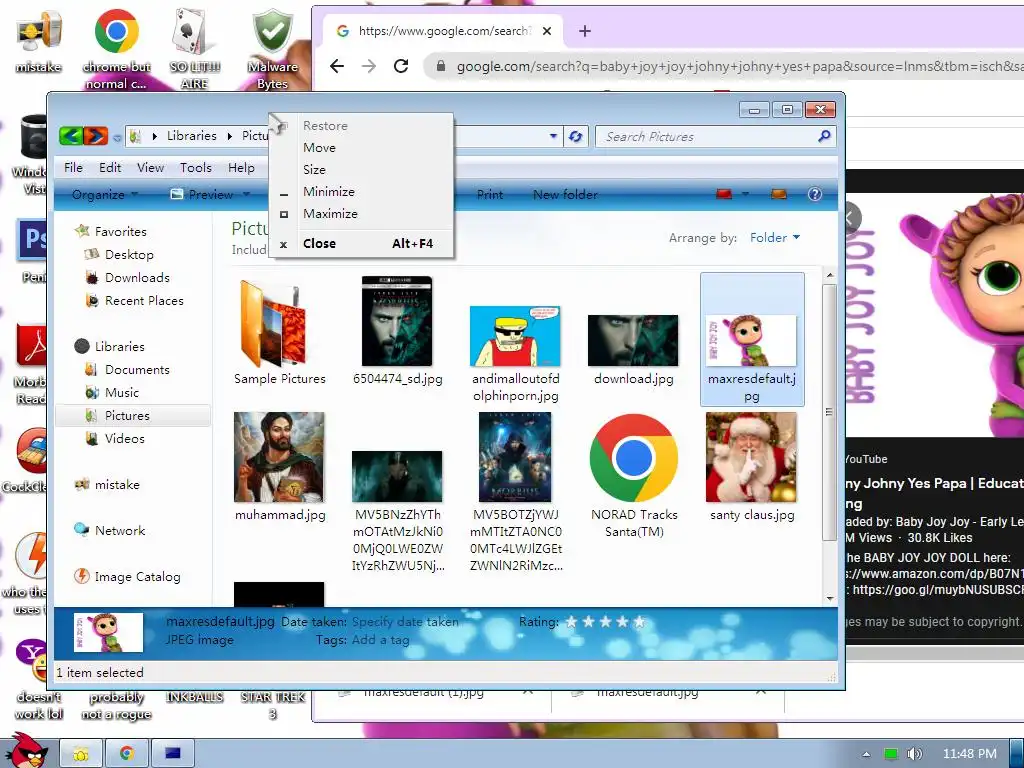Screen dimensions: 1024x768
Task: Open Network in the navigation pane
Action: click(x=120, y=530)
